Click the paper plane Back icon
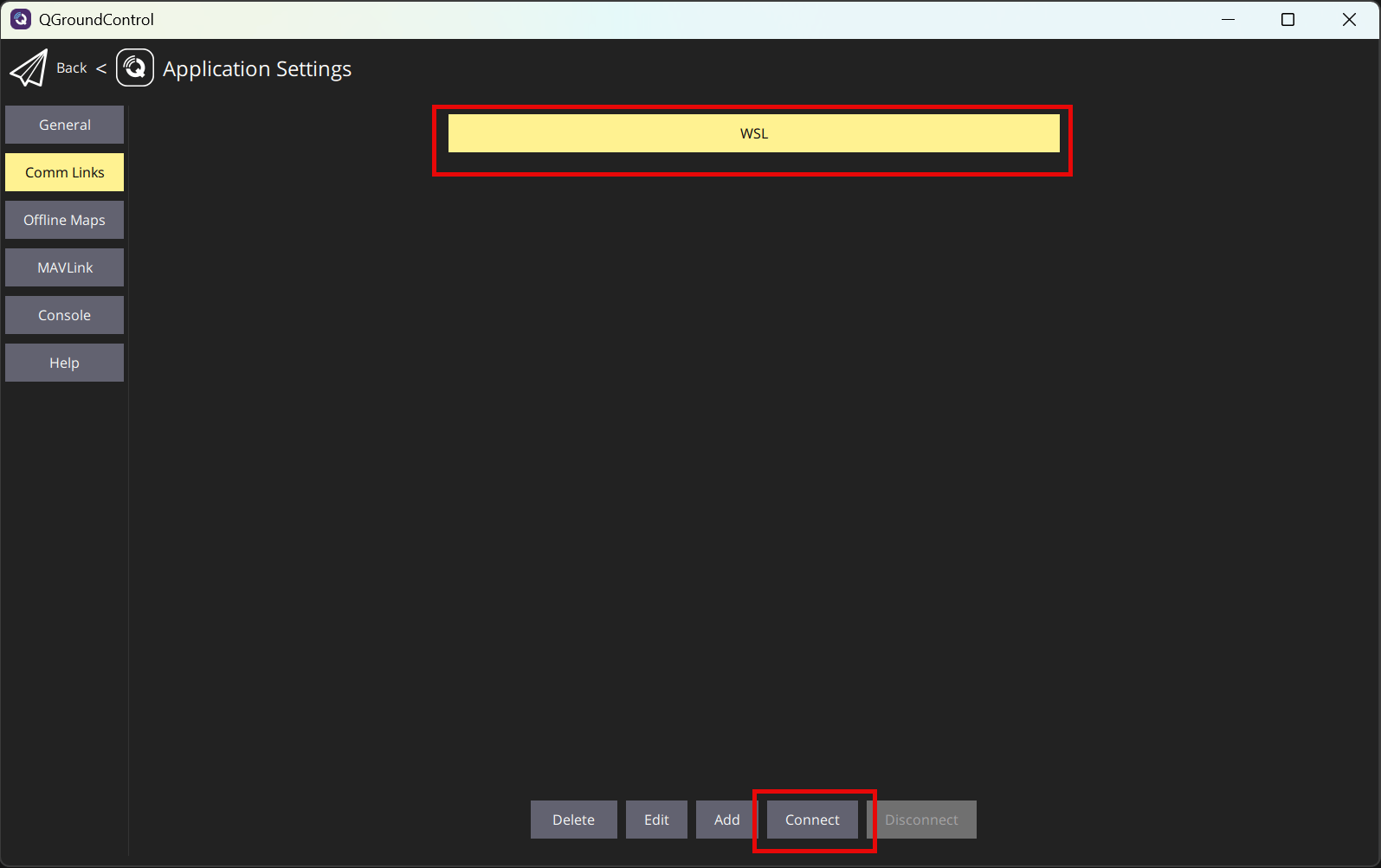Viewport: 1381px width, 868px height. (29, 68)
